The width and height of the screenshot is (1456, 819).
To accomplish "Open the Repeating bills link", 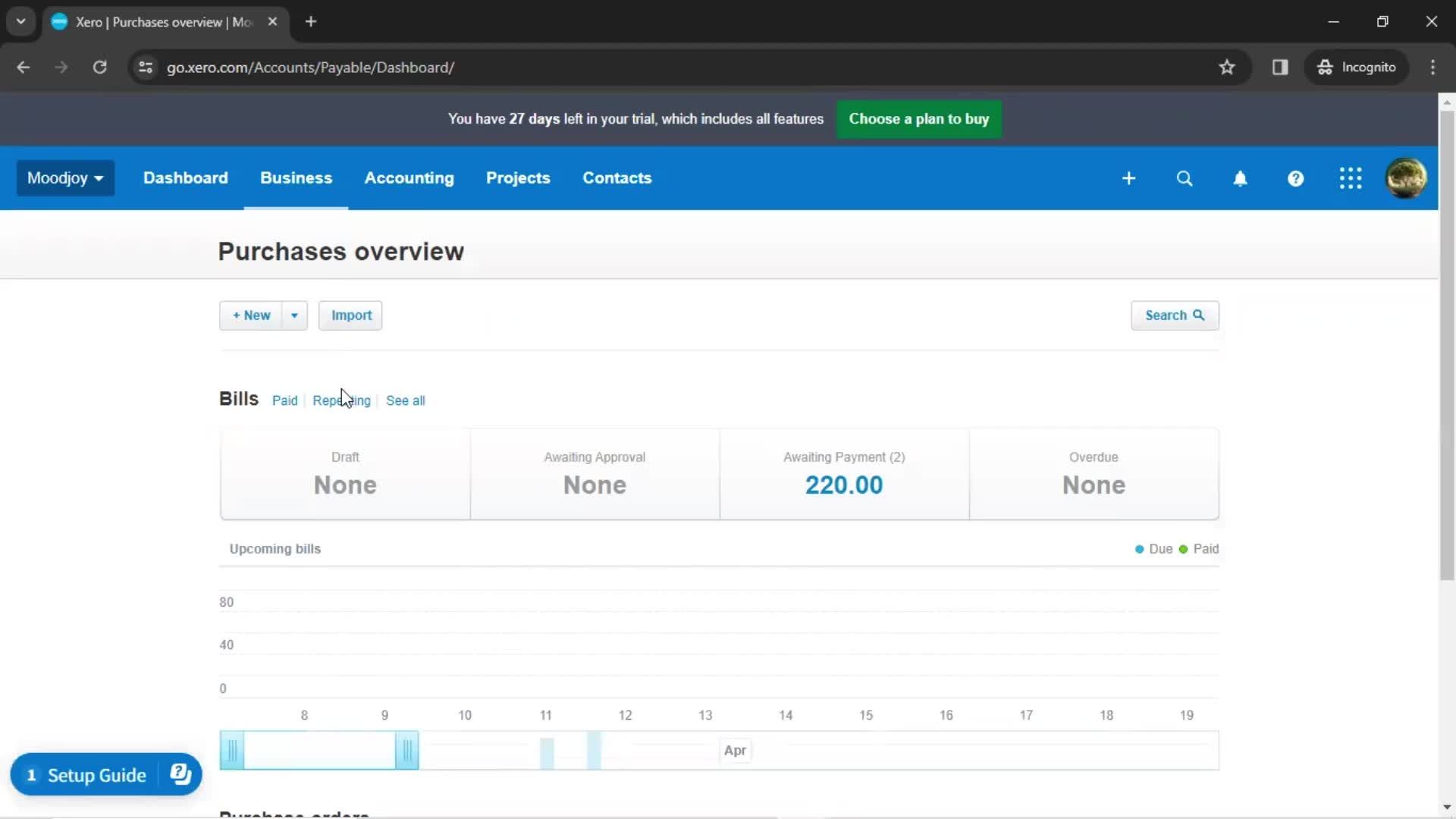I will click(x=342, y=400).
